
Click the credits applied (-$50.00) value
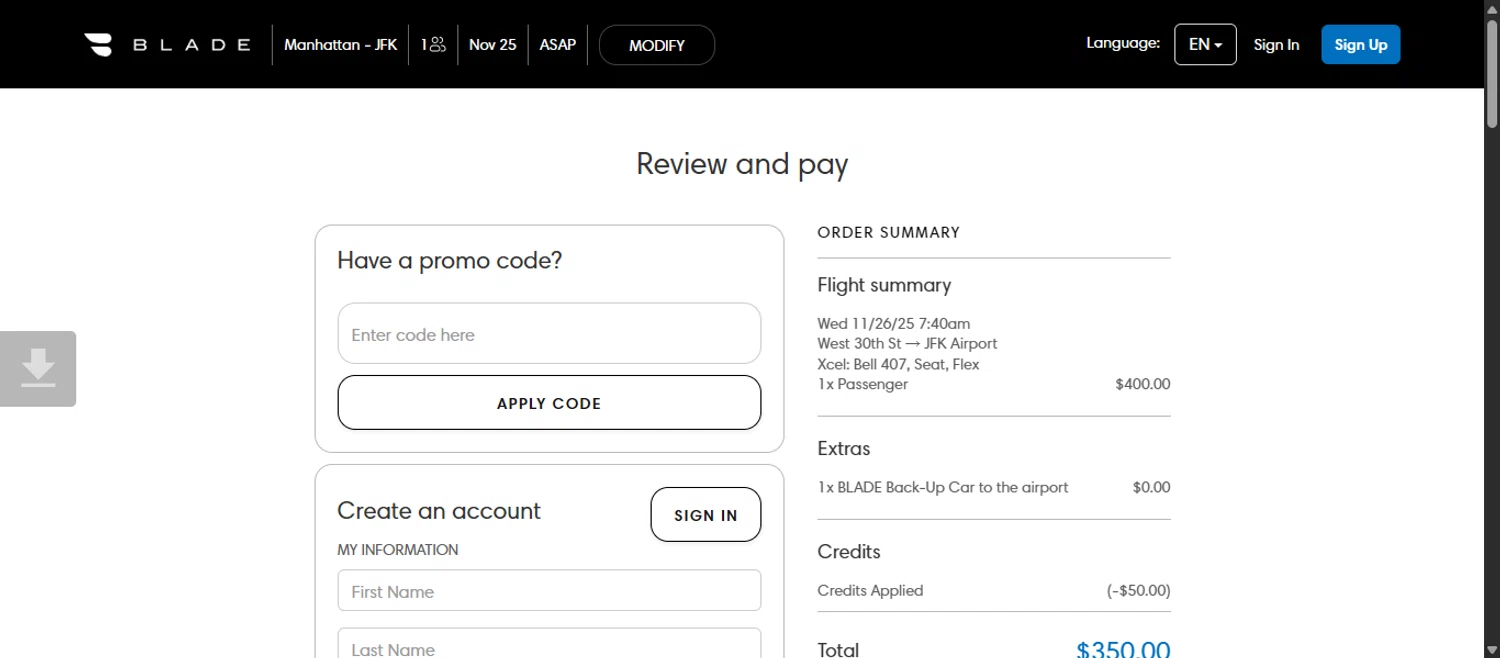(1138, 591)
